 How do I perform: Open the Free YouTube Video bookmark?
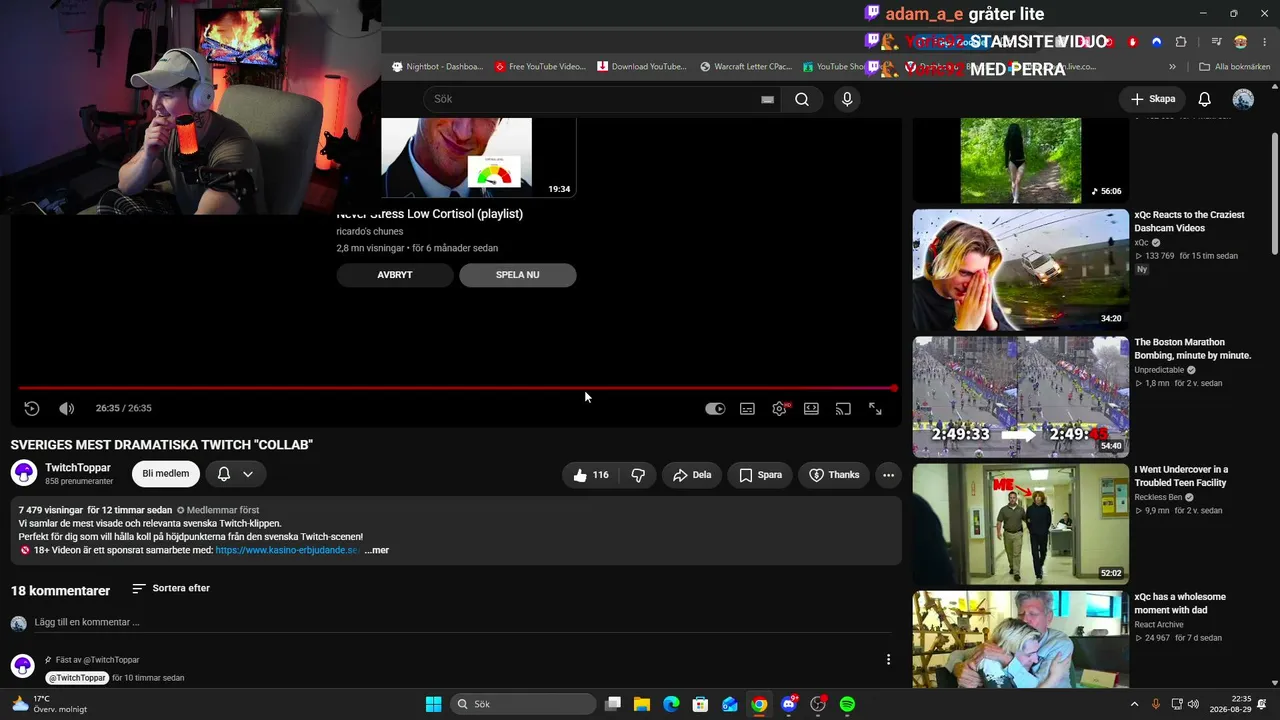click(540, 67)
